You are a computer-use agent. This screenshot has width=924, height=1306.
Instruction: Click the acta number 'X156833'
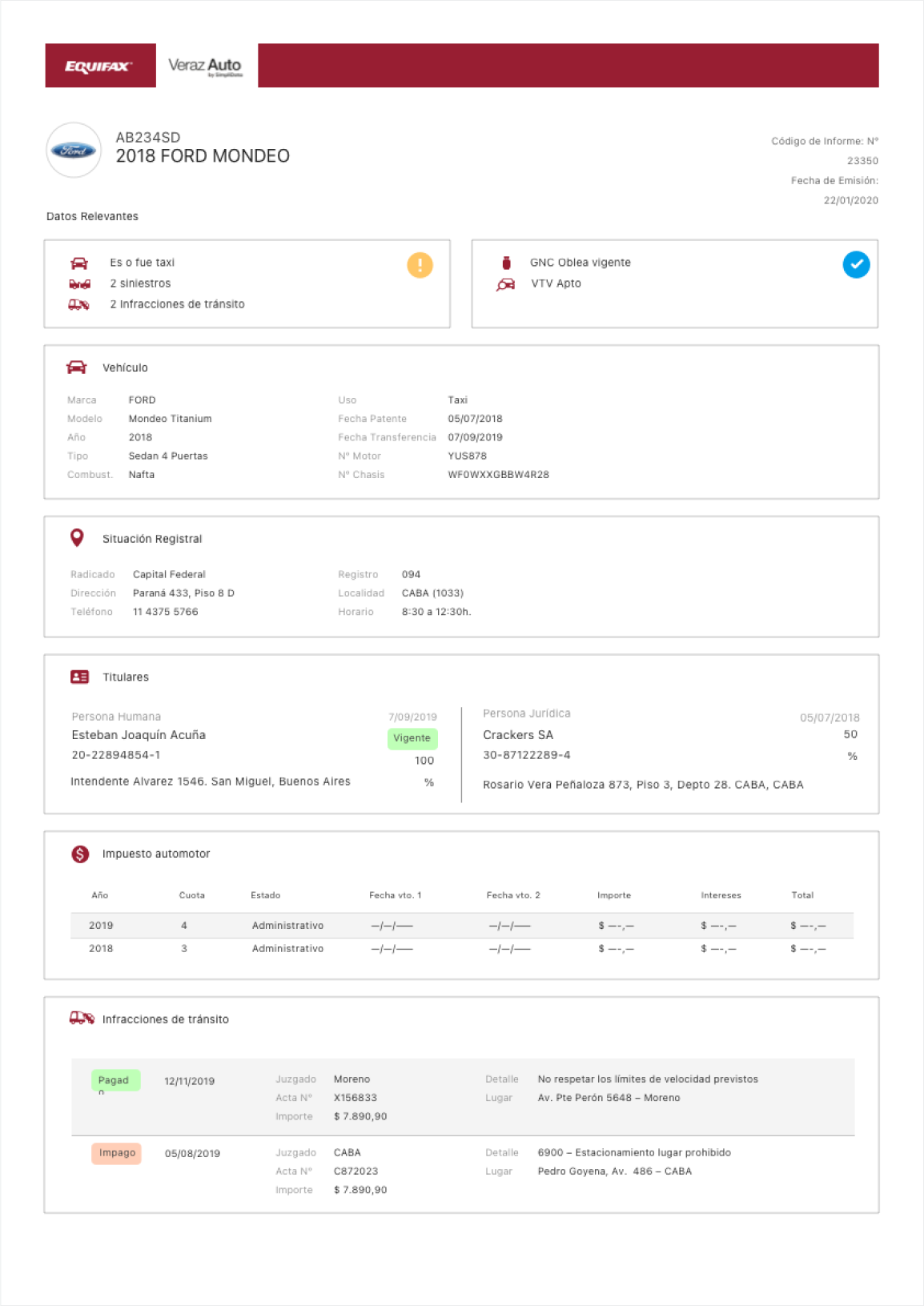pyautogui.click(x=356, y=1098)
